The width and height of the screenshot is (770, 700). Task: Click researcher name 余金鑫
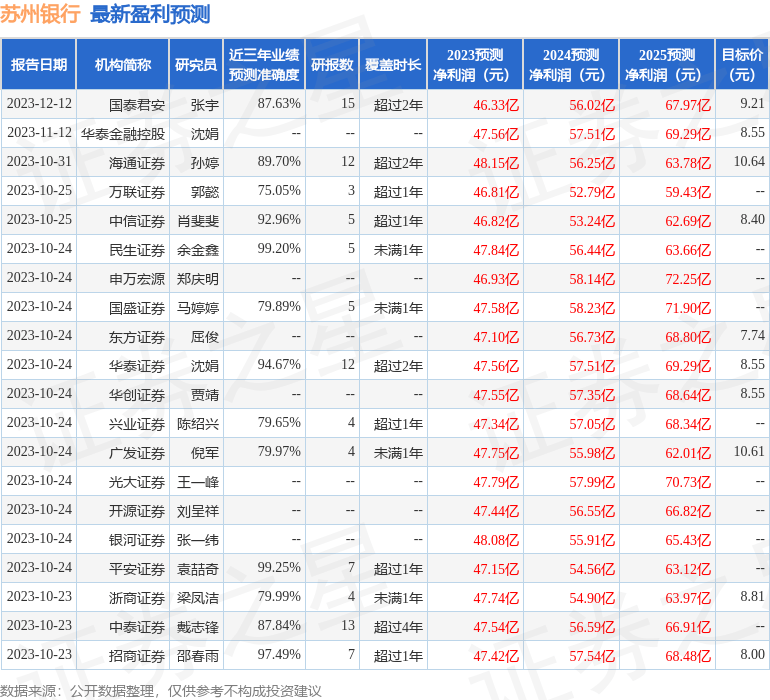198,250
